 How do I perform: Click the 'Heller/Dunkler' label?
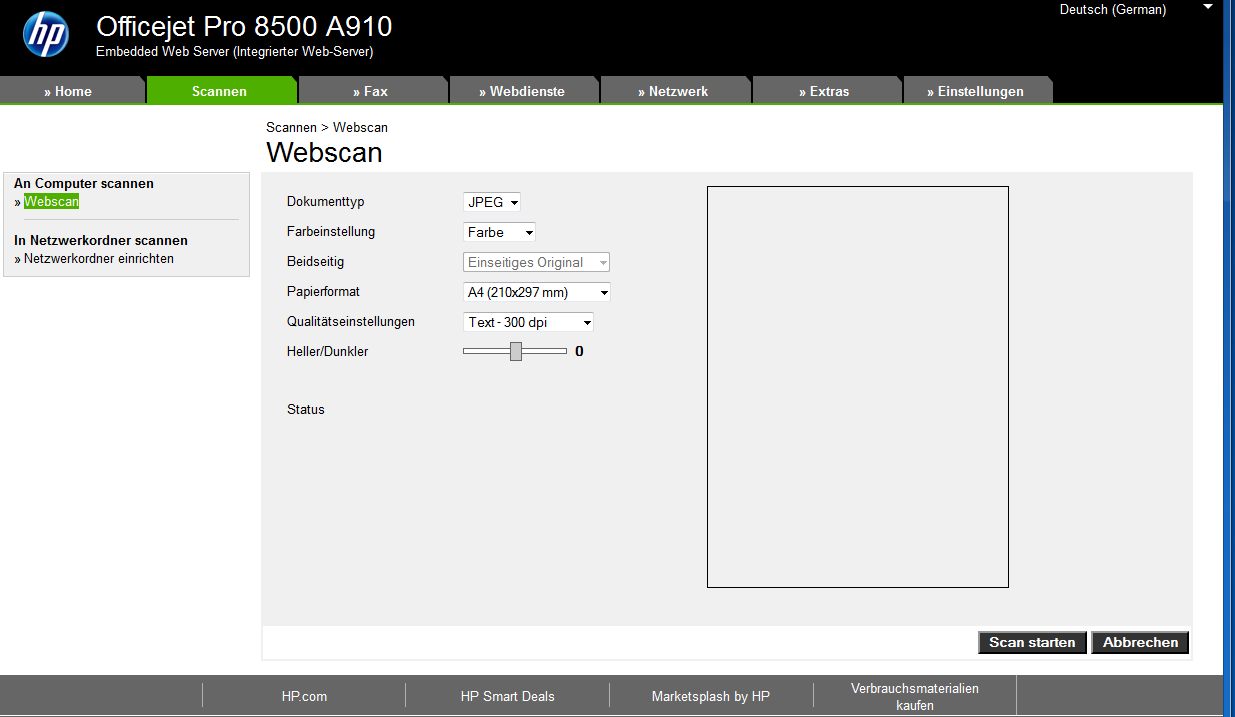[328, 352]
